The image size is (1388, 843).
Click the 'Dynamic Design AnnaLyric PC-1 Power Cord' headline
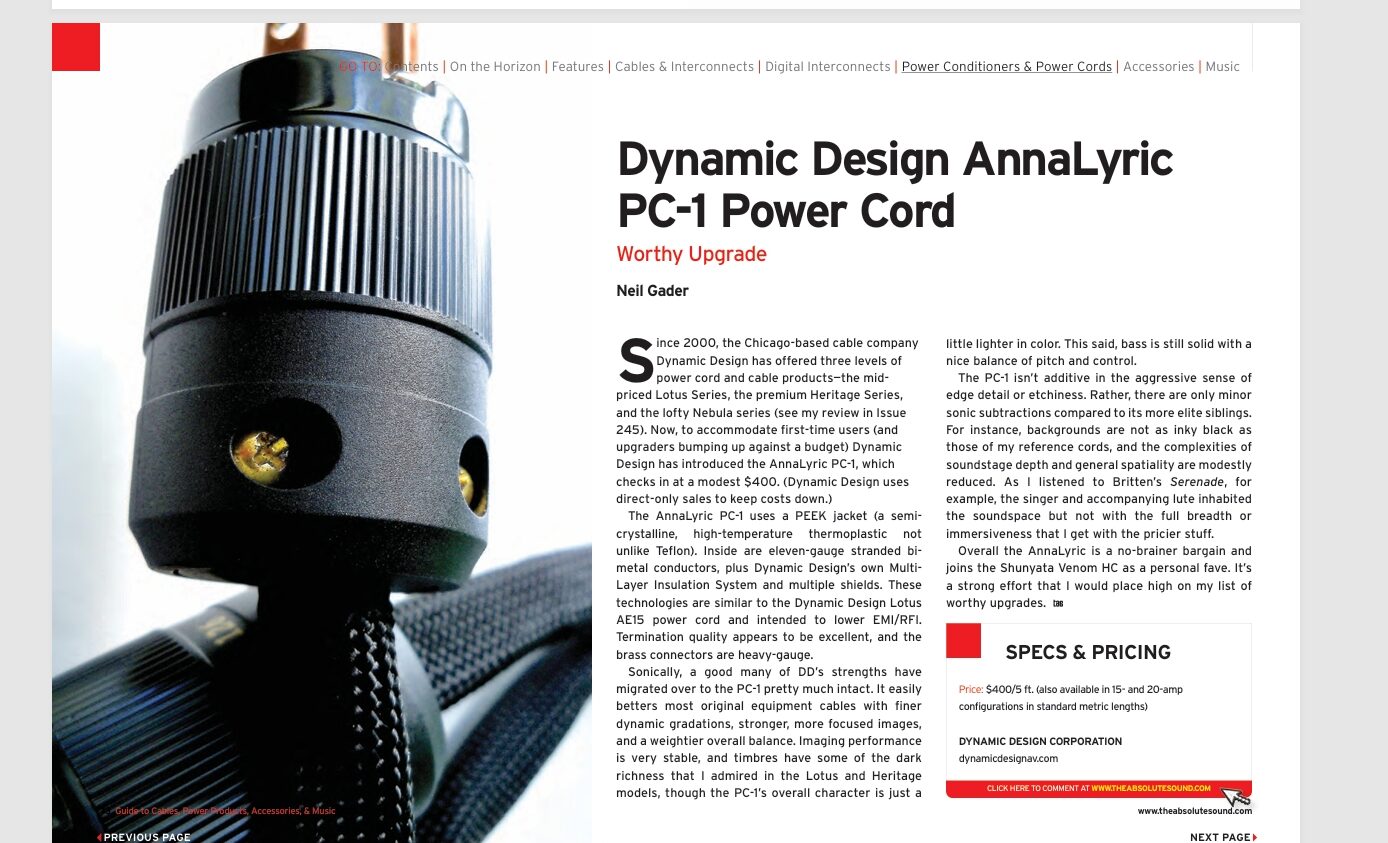895,185
